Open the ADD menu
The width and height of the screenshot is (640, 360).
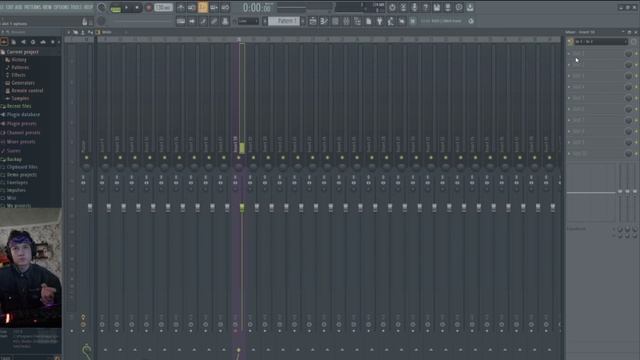[18, 7]
